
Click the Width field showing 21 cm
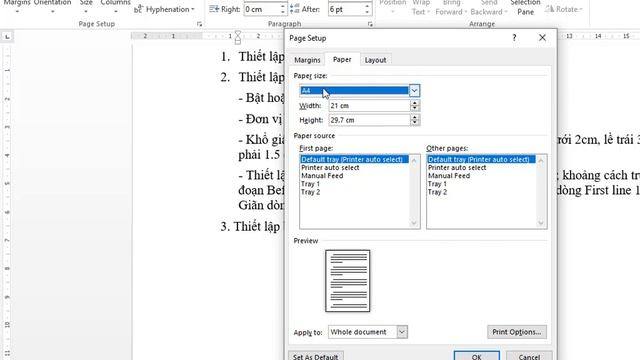369,106
